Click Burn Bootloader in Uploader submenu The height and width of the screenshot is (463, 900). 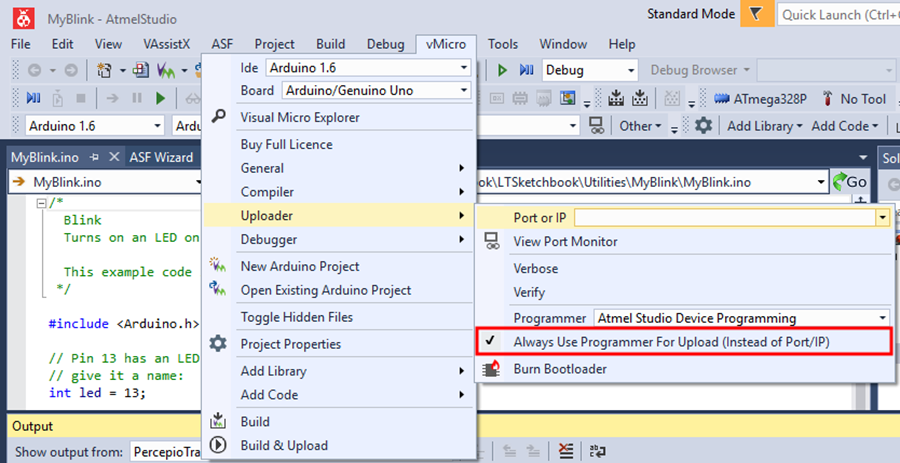coord(560,368)
